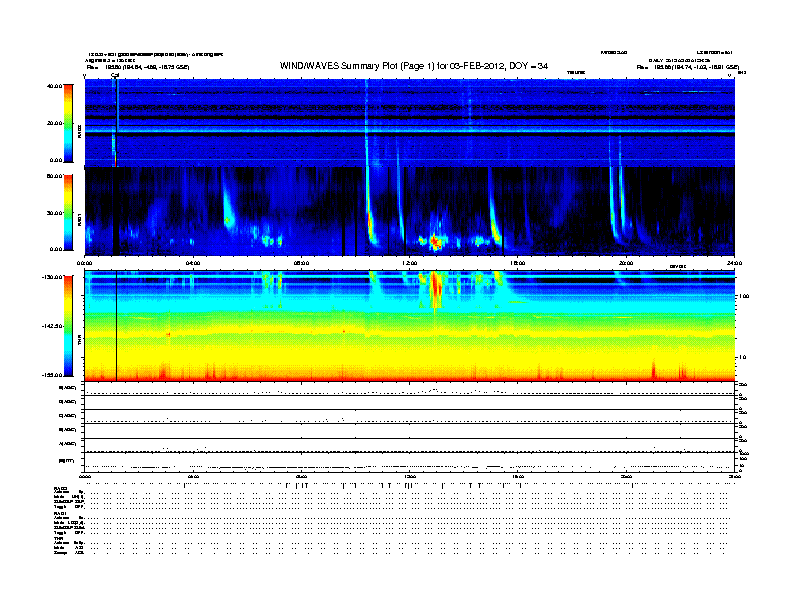The height and width of the screenshot is (612, 792).
Task: Click the WIND/WAVES Summary Plot title
Action: pos(414,66)
